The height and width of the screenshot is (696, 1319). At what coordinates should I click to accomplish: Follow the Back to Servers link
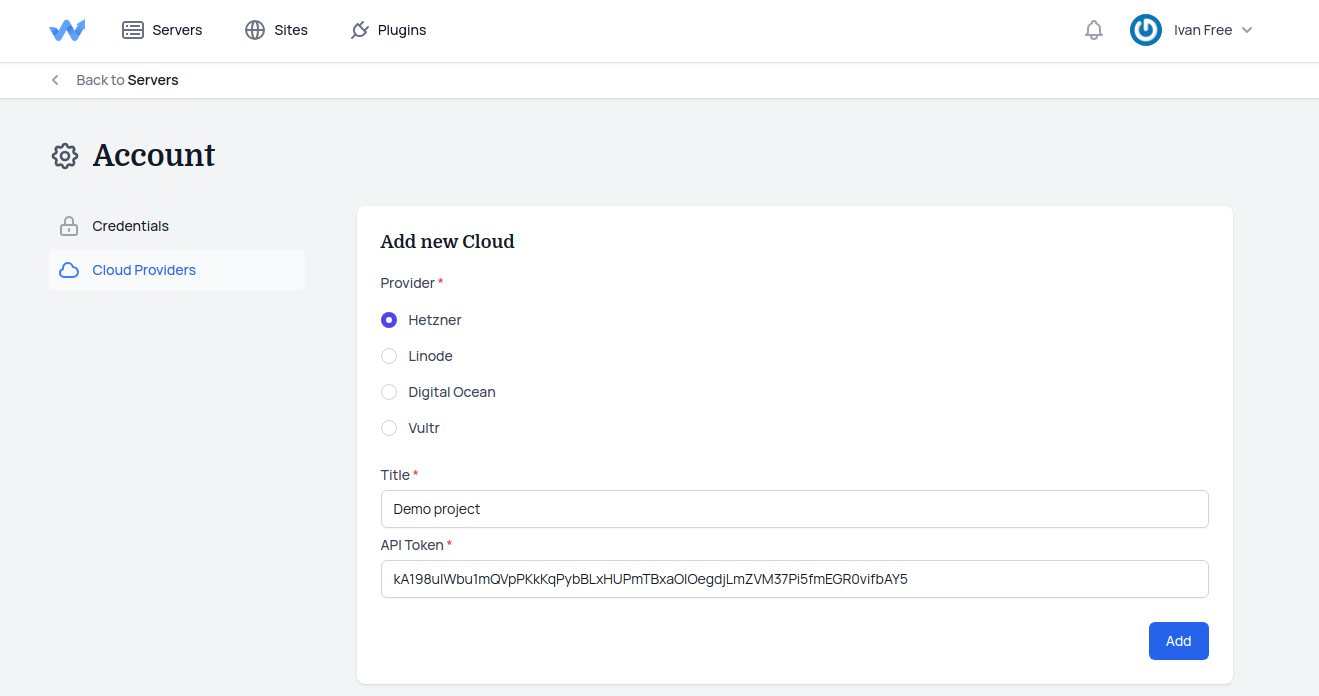coord(127,80)
